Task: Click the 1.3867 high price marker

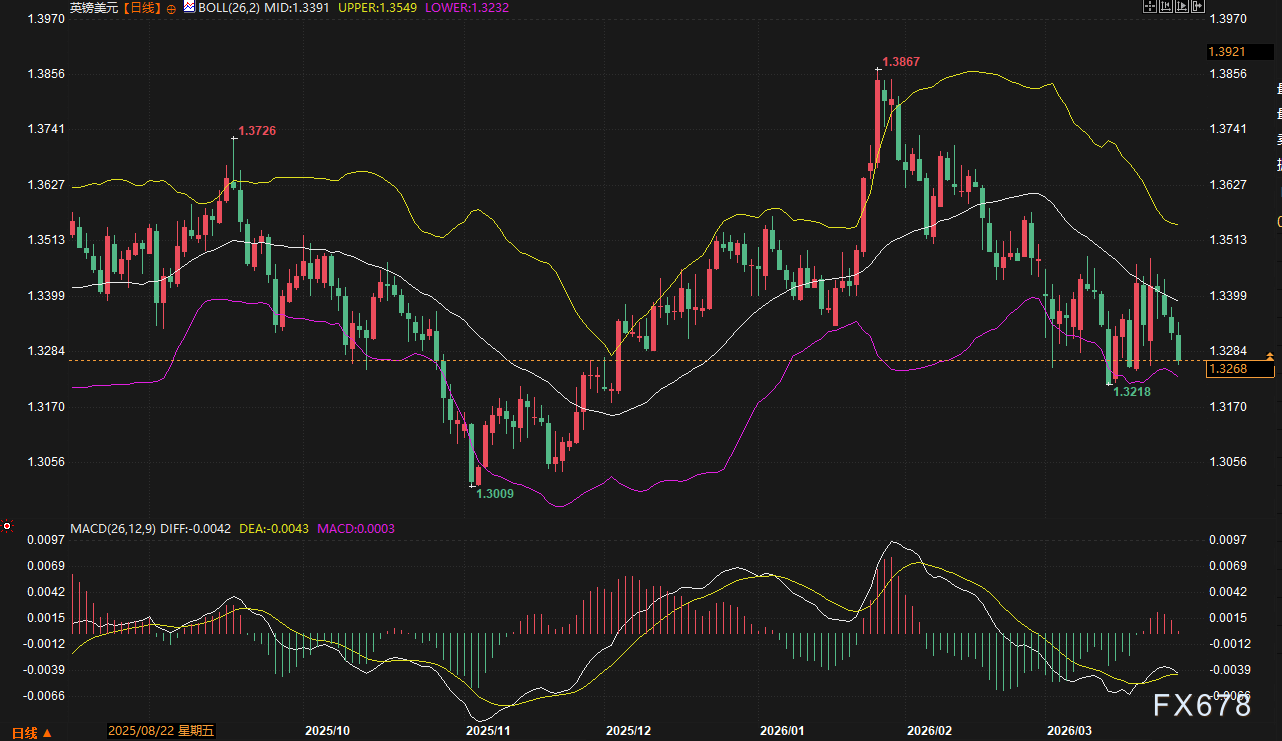Action: click(901, 62)
